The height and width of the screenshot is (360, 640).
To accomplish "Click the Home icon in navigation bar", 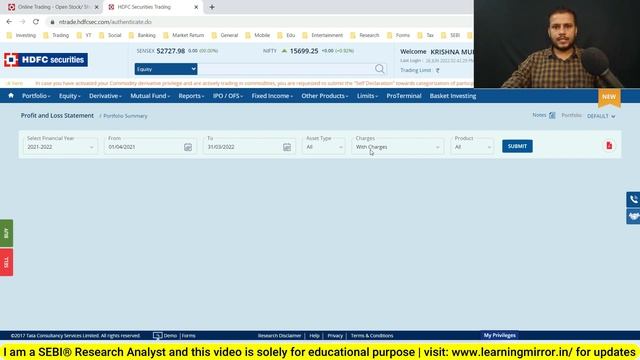I will pyautogui.click(x=11, y=96).
